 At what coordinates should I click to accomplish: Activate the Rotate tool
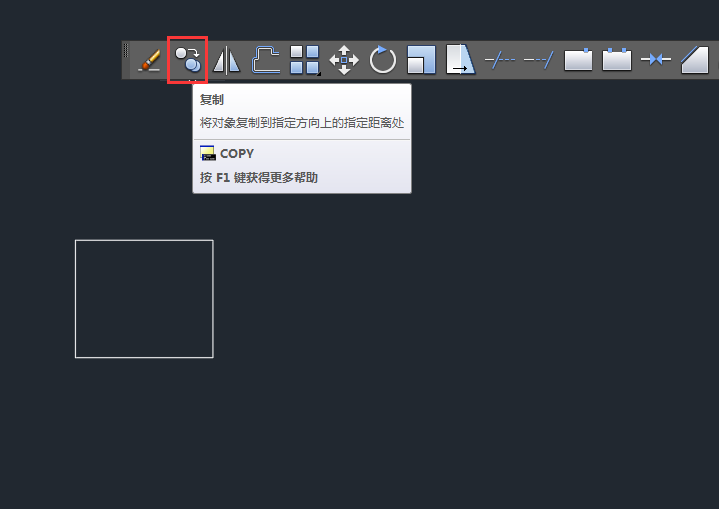pos(382,60)
